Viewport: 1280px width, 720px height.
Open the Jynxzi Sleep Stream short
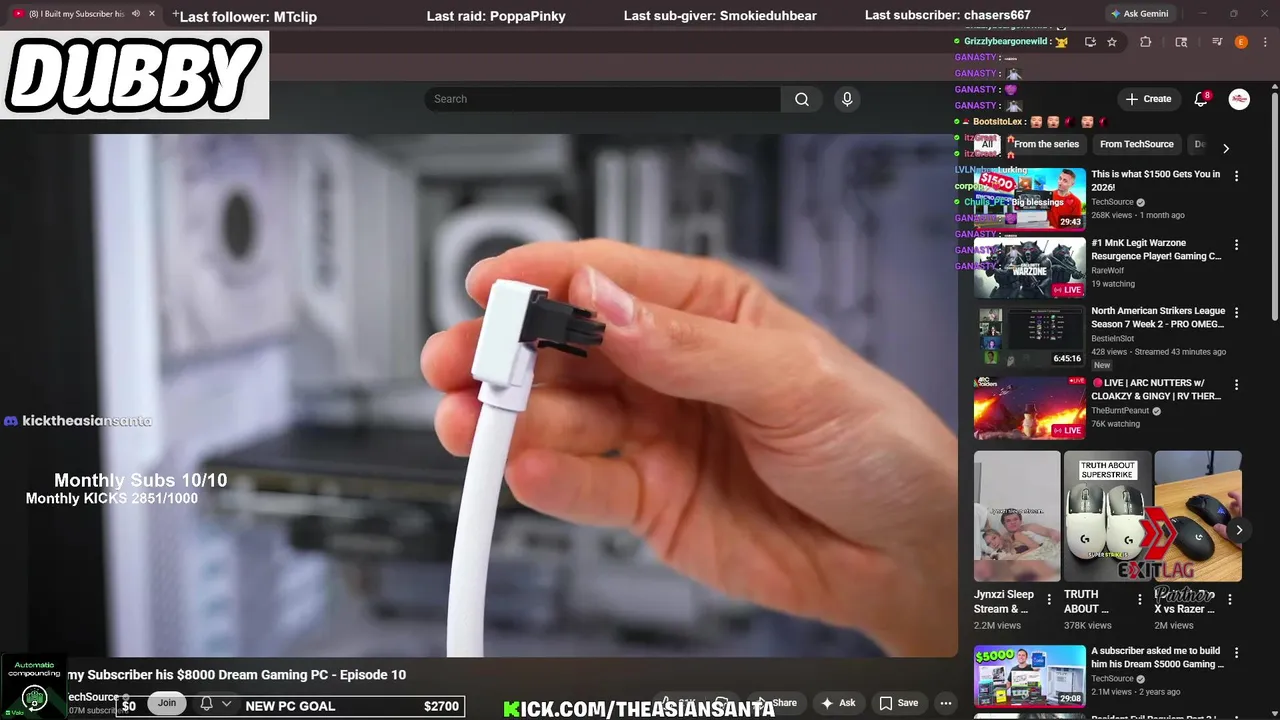click(x=1017, y=516)
